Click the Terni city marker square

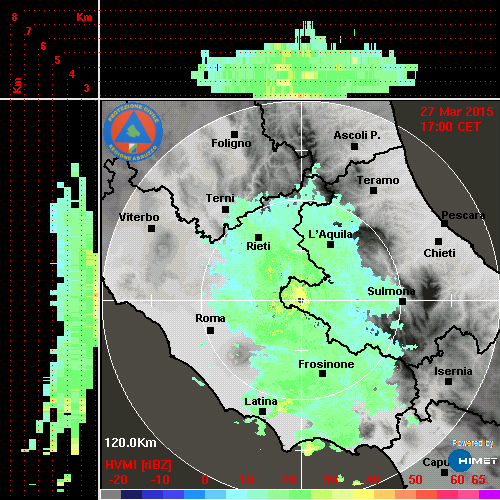pyautogui.click(x=226, y=209)
